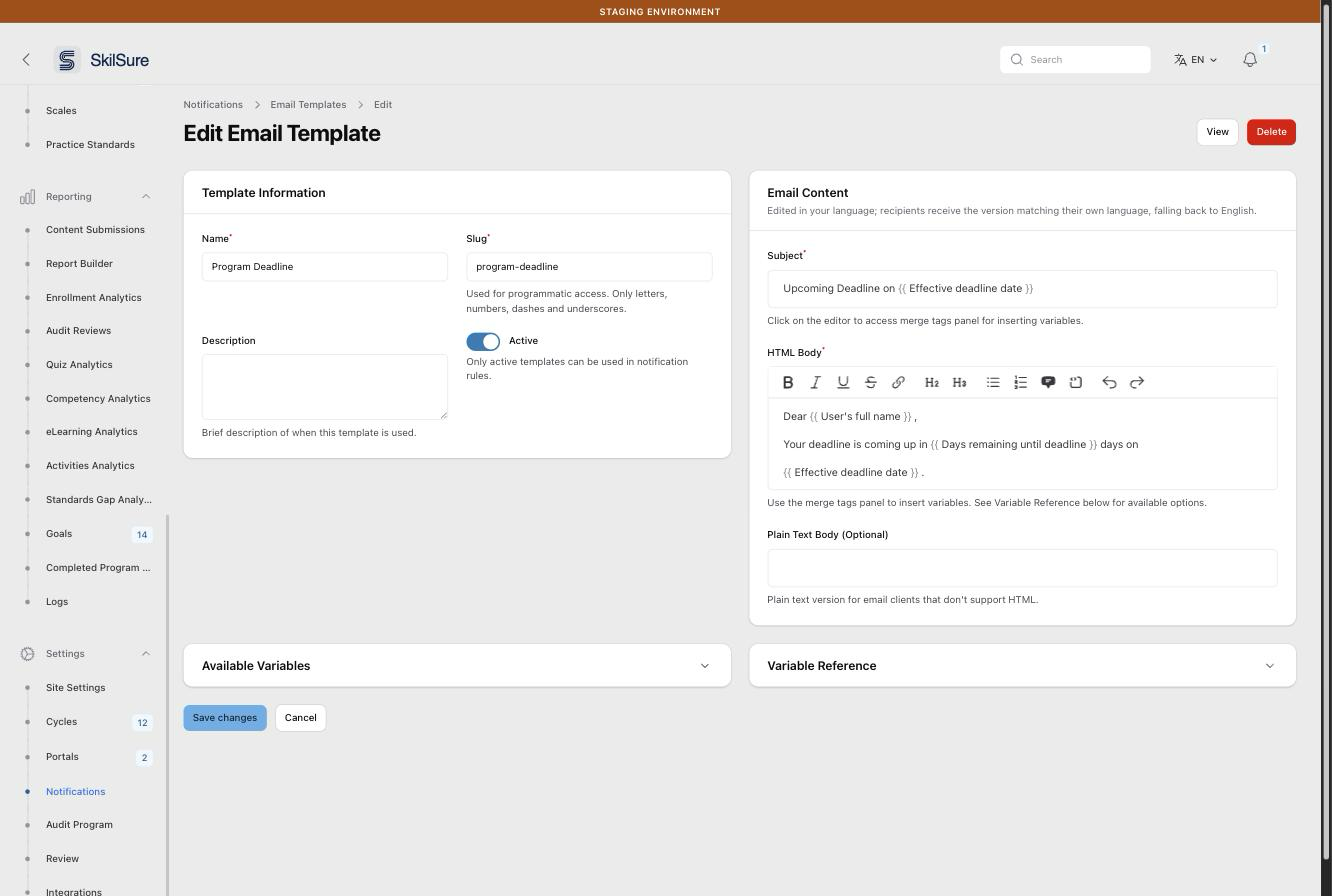Screen dimensions: 1332x896
Task: Open Audit Reviews
Action: 78,331
